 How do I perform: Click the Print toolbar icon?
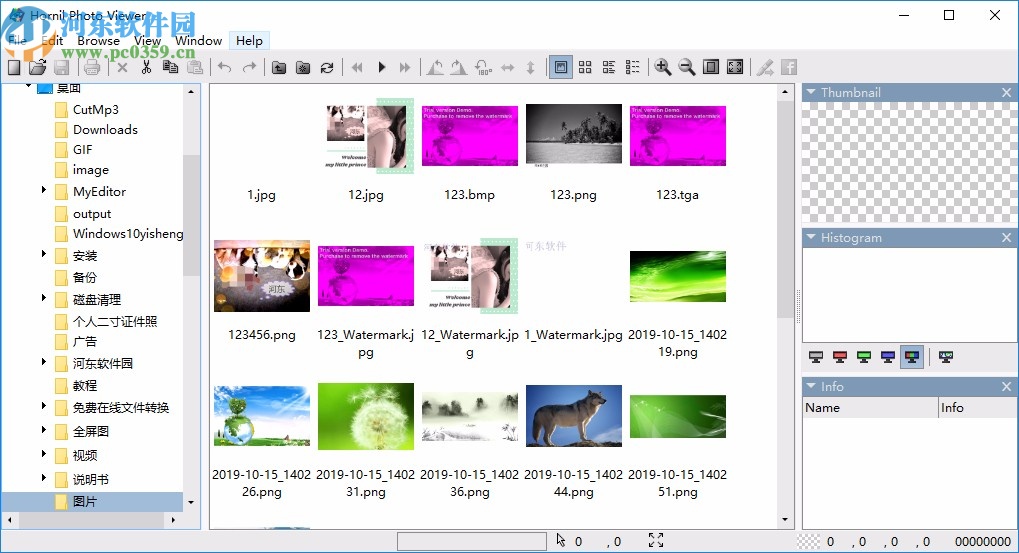pyautogui.click(x=92, y=67)
